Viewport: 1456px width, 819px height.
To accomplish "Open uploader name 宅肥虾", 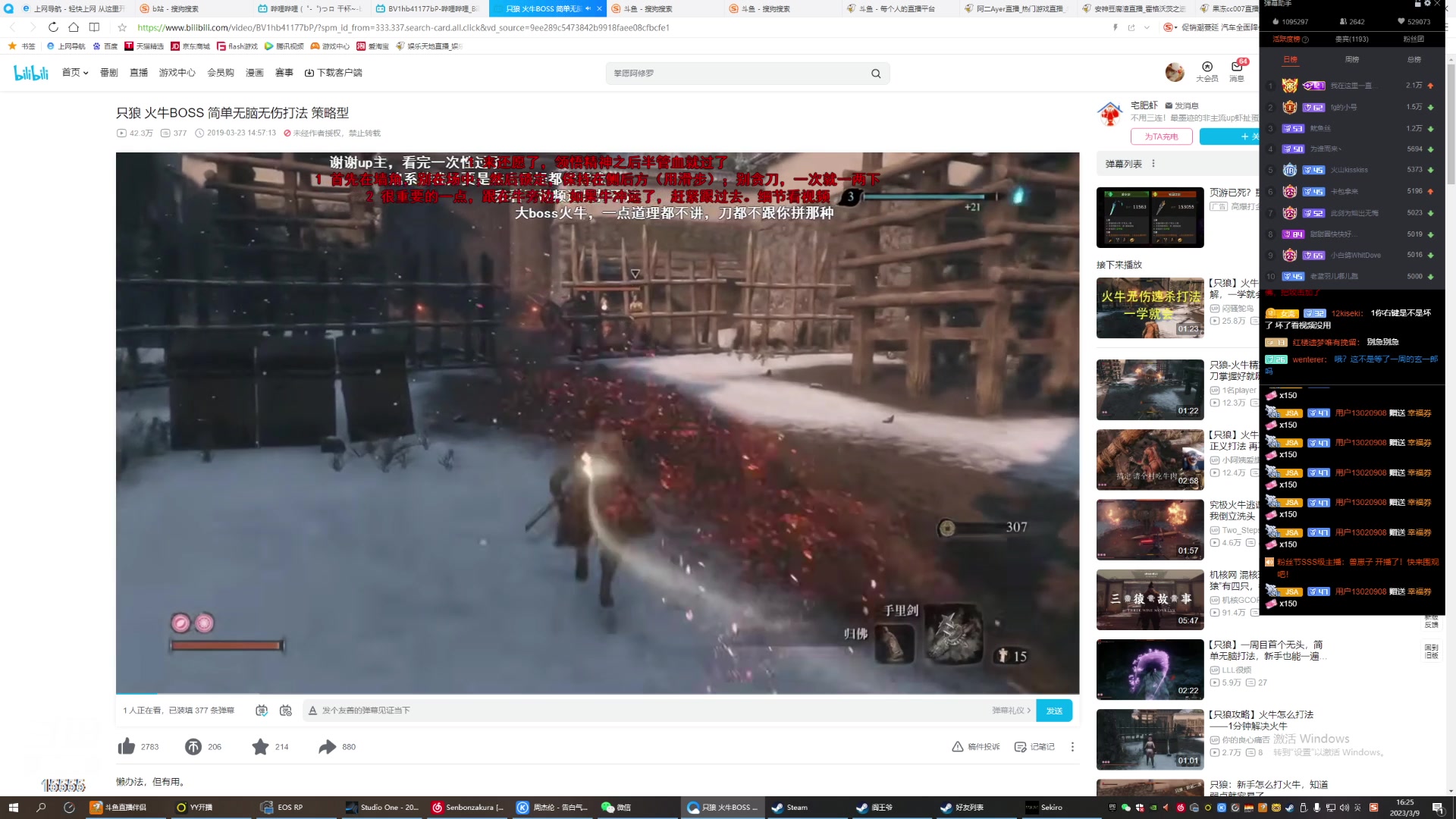I will pos(1144,105).
